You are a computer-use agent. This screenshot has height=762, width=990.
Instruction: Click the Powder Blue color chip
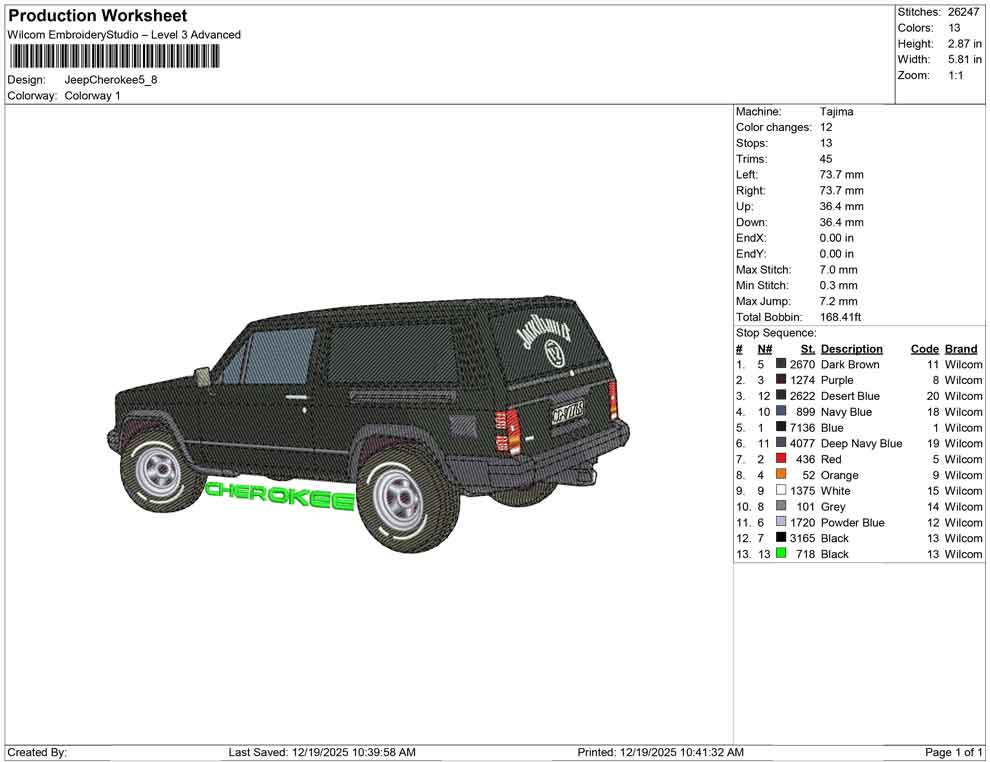(781, 522)
